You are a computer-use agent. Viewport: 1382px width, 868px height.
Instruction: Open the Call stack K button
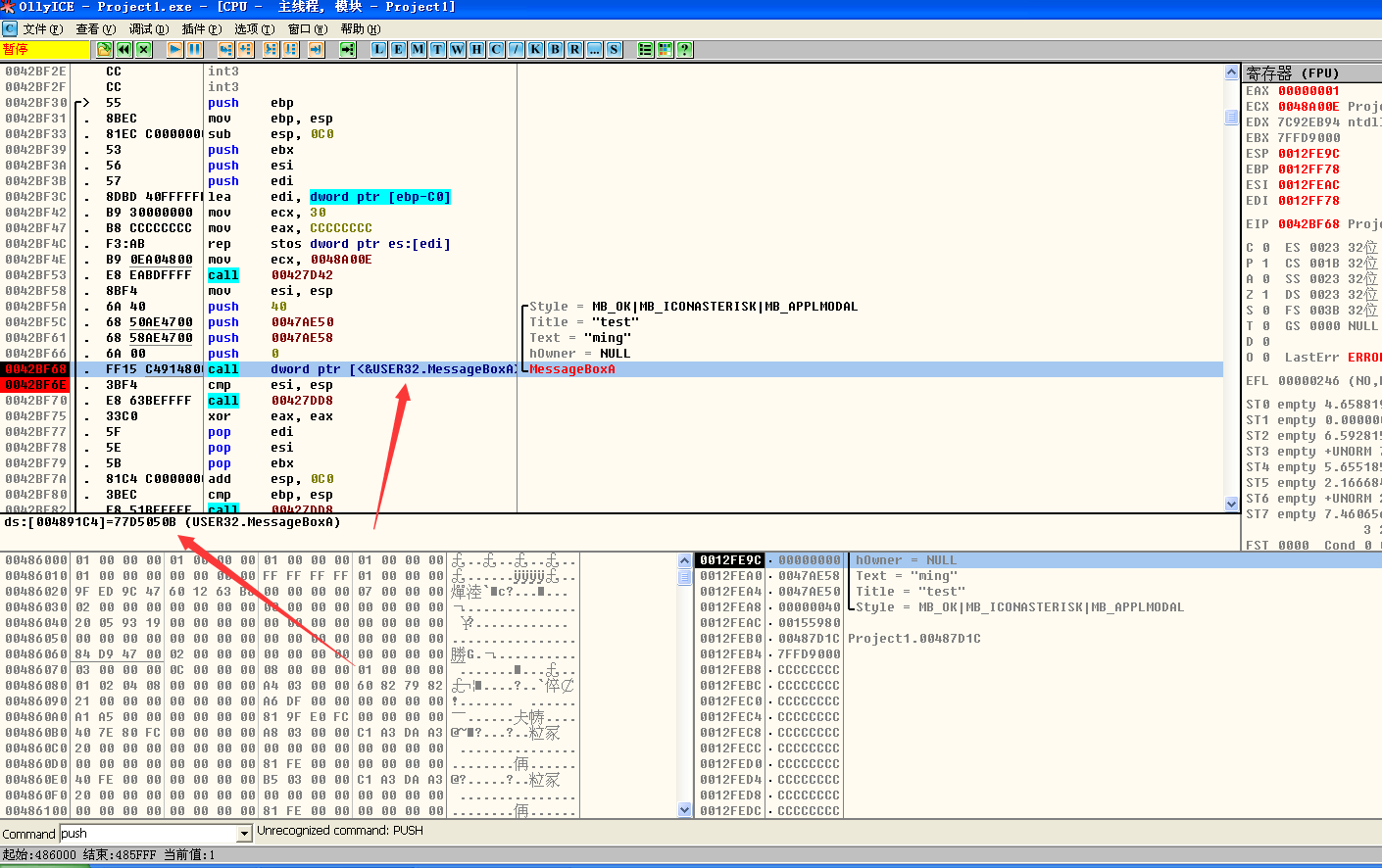[x=536, y=49]
